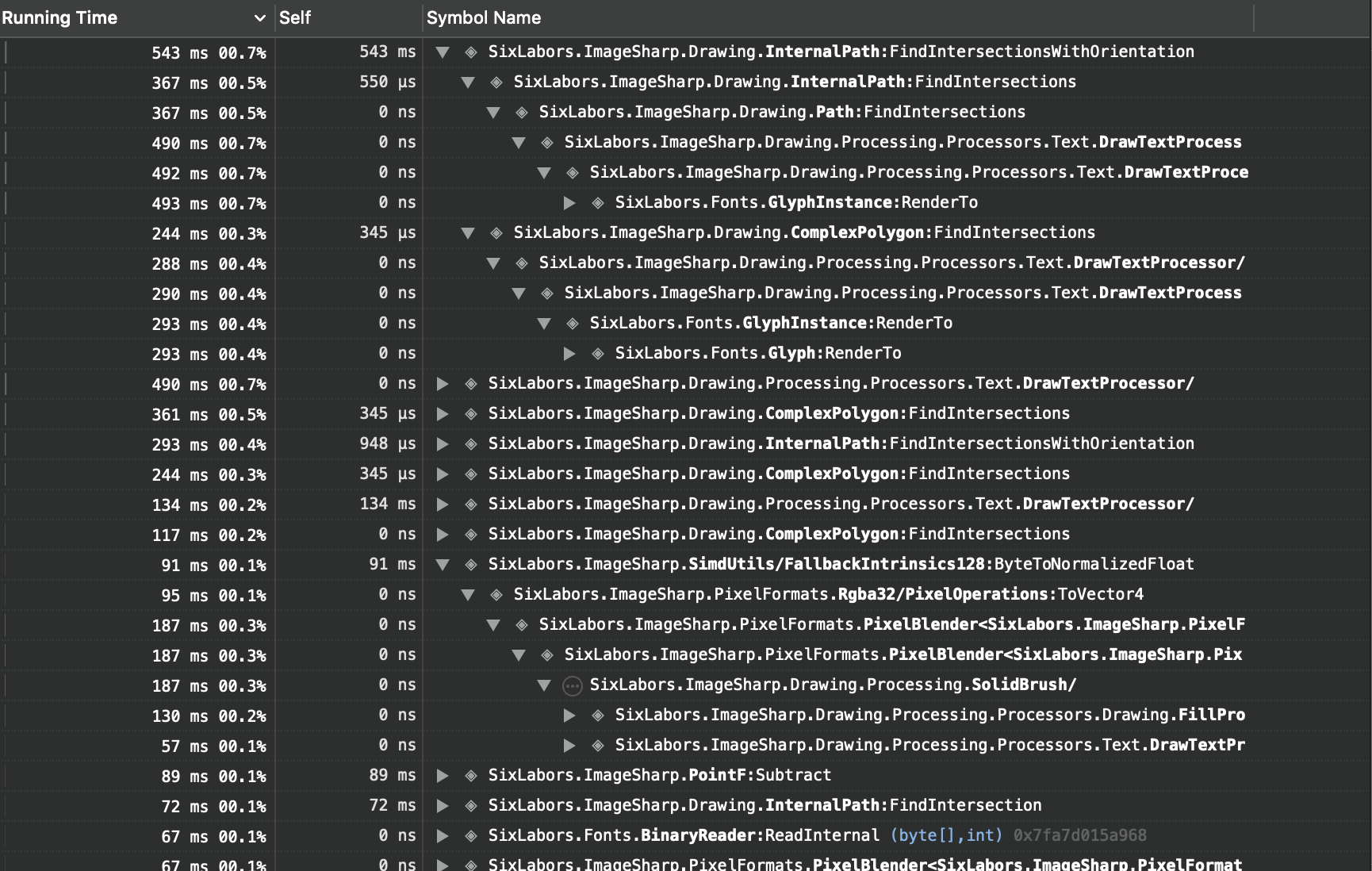Click symbol icon of 493 ms GlyphInstance:RenderTo
Image resolution: width=1372 pixels, height=871 pixels.
(598, 203)
